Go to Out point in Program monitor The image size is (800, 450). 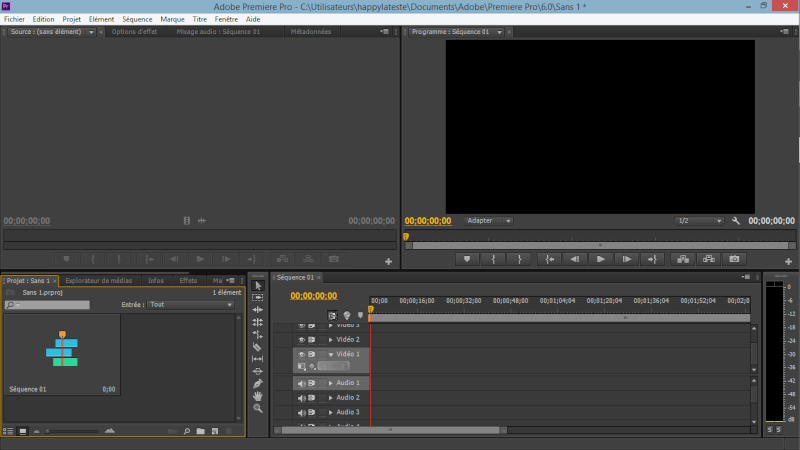[652, 259]
